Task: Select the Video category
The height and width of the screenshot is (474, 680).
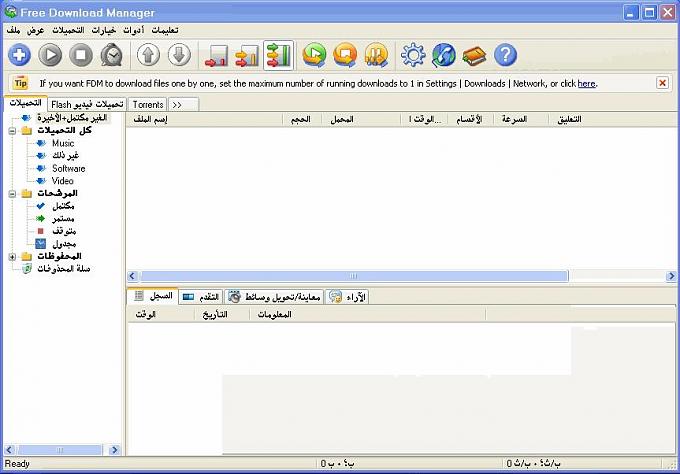Action: pos(62,181)
